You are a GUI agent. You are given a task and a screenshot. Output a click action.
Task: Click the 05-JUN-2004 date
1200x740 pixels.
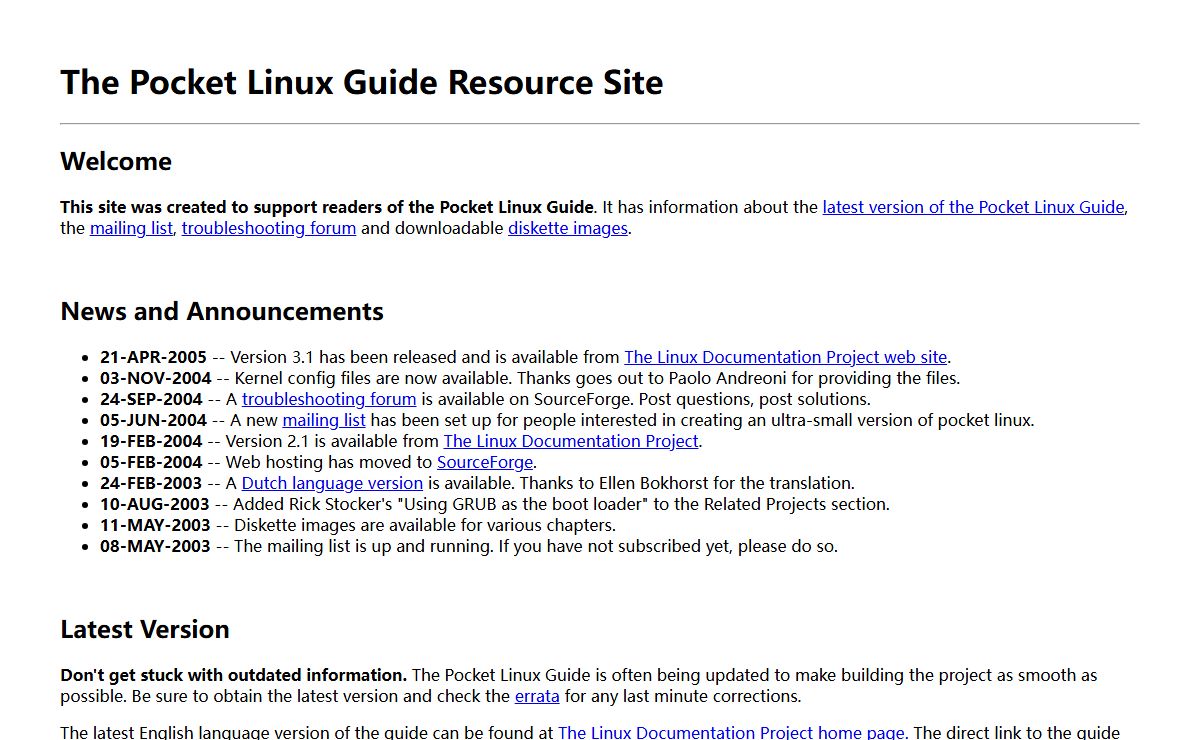click(153, 420)
